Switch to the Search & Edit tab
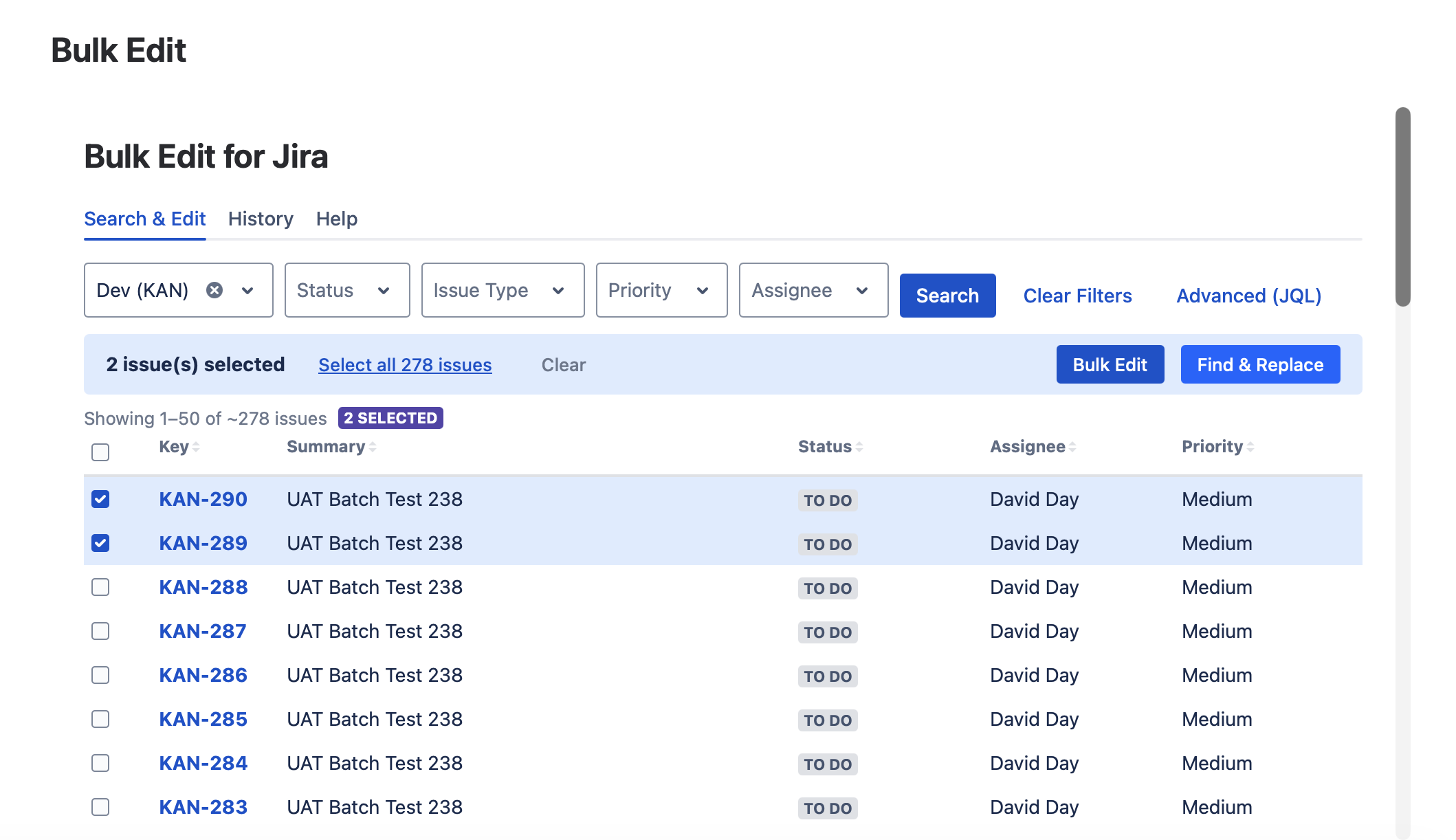 point(144,219)
